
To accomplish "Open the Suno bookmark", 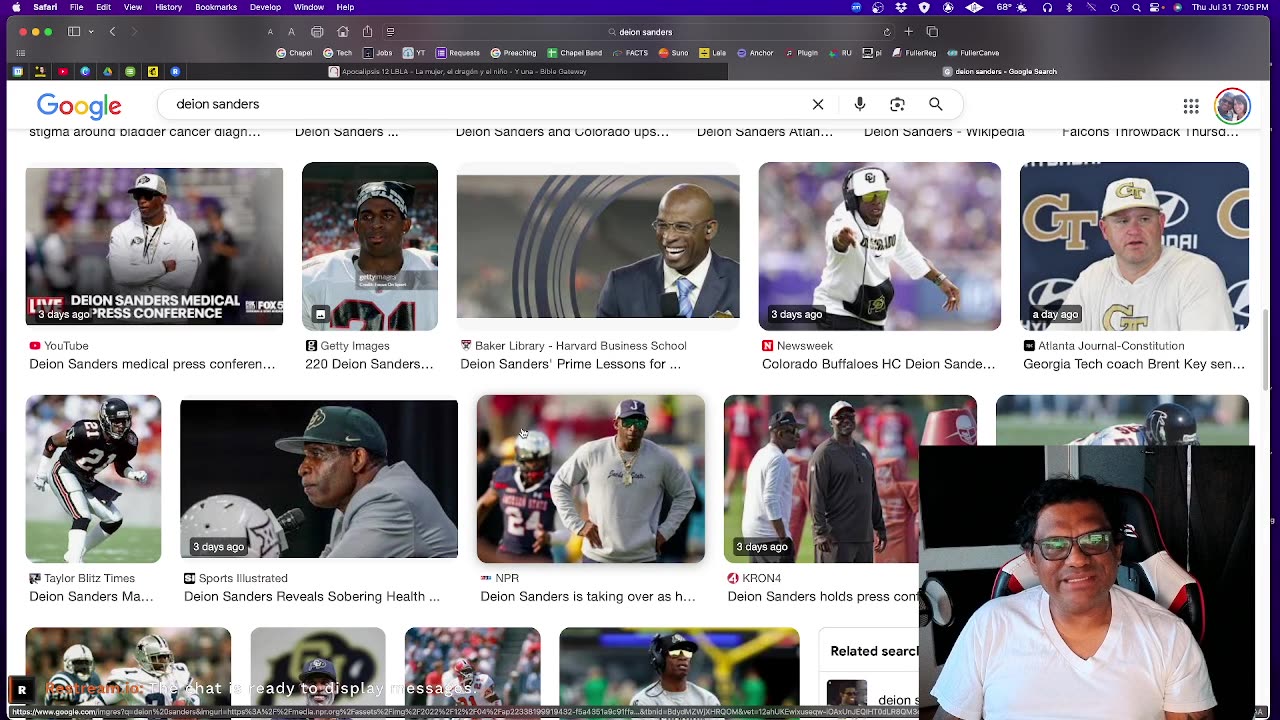I will coord(674,53).
